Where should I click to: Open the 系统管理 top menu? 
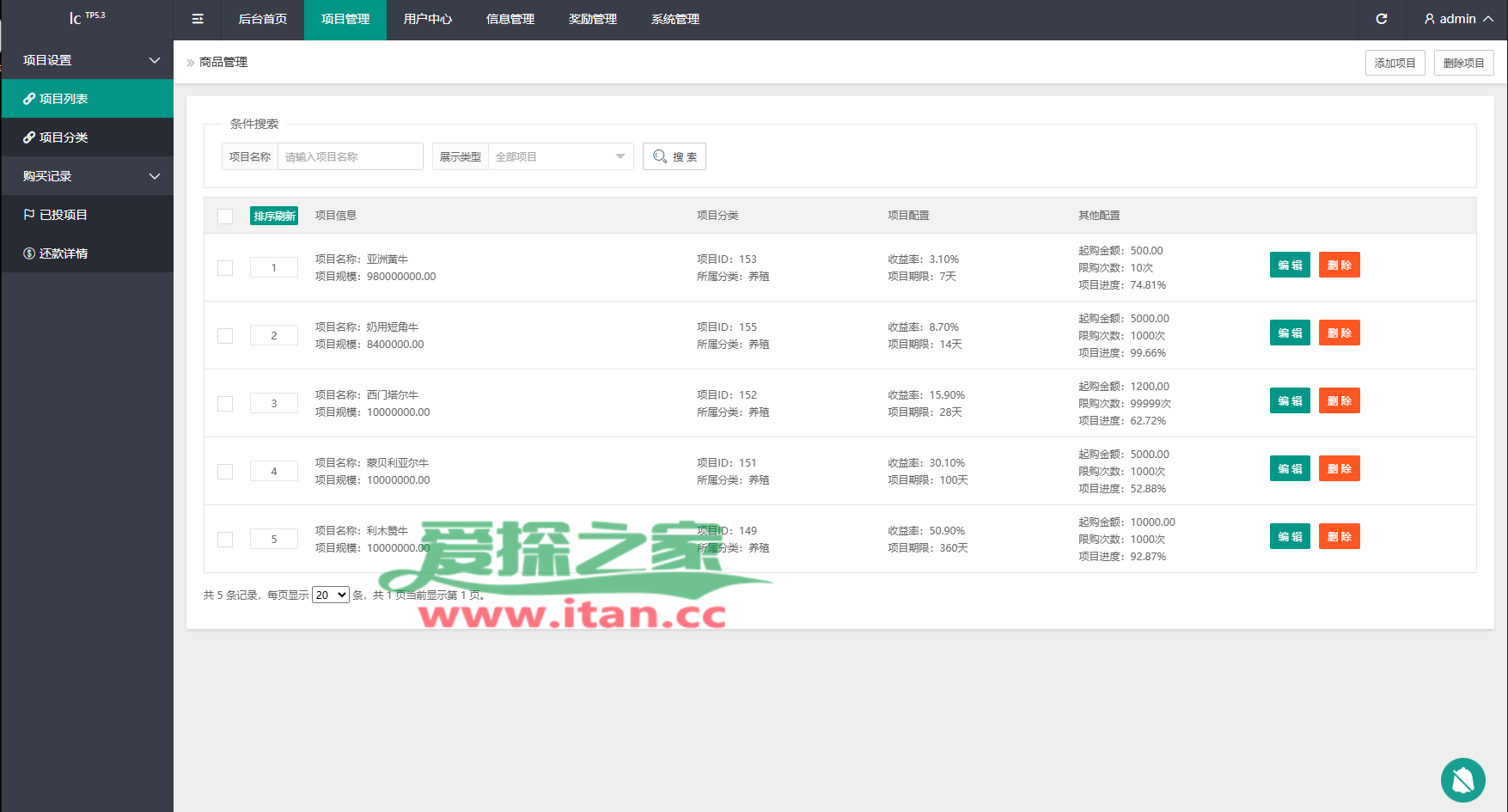click(675, 19)
